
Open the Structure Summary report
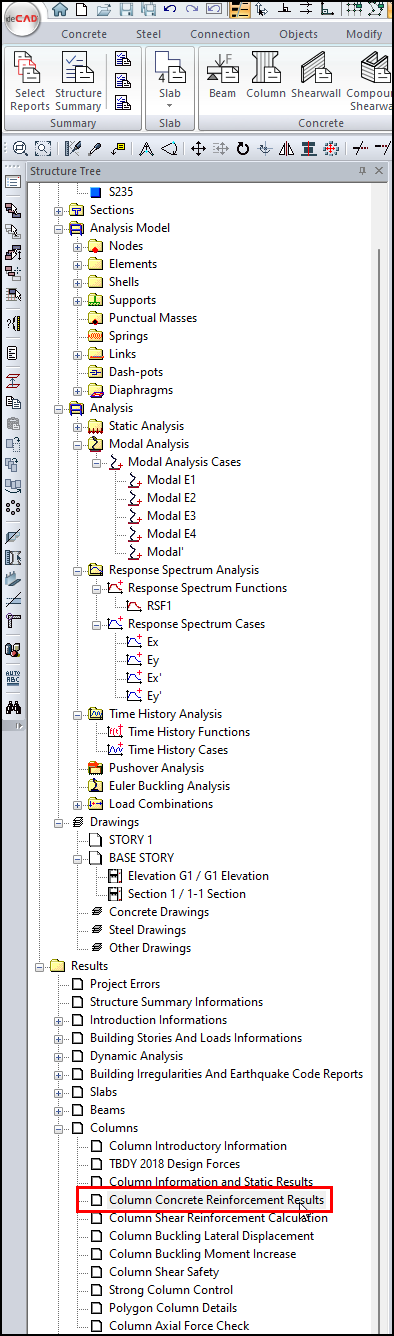78,82
